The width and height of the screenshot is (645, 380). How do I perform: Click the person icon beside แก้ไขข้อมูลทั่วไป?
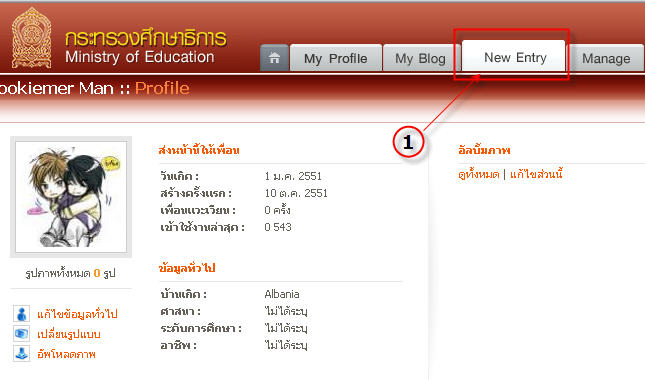pyautogui.click(x=21, y=314)
